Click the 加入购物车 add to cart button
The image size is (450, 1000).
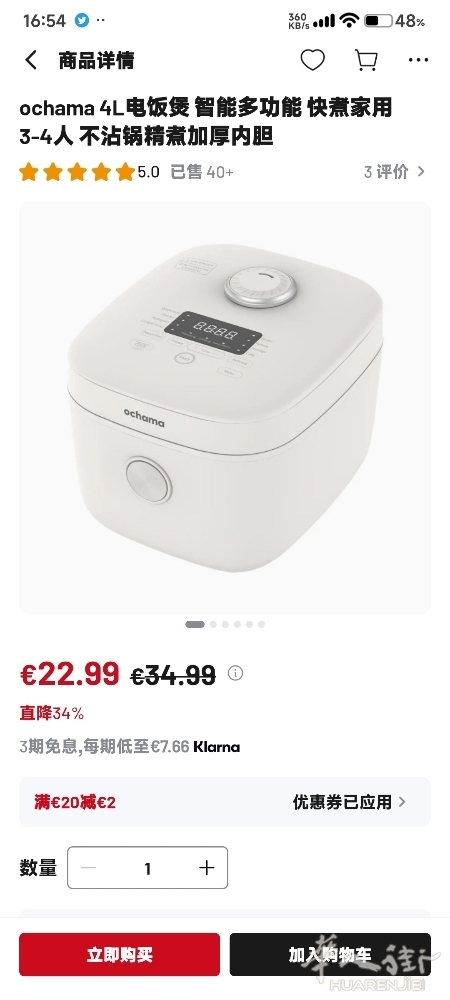tap(330, 954)
